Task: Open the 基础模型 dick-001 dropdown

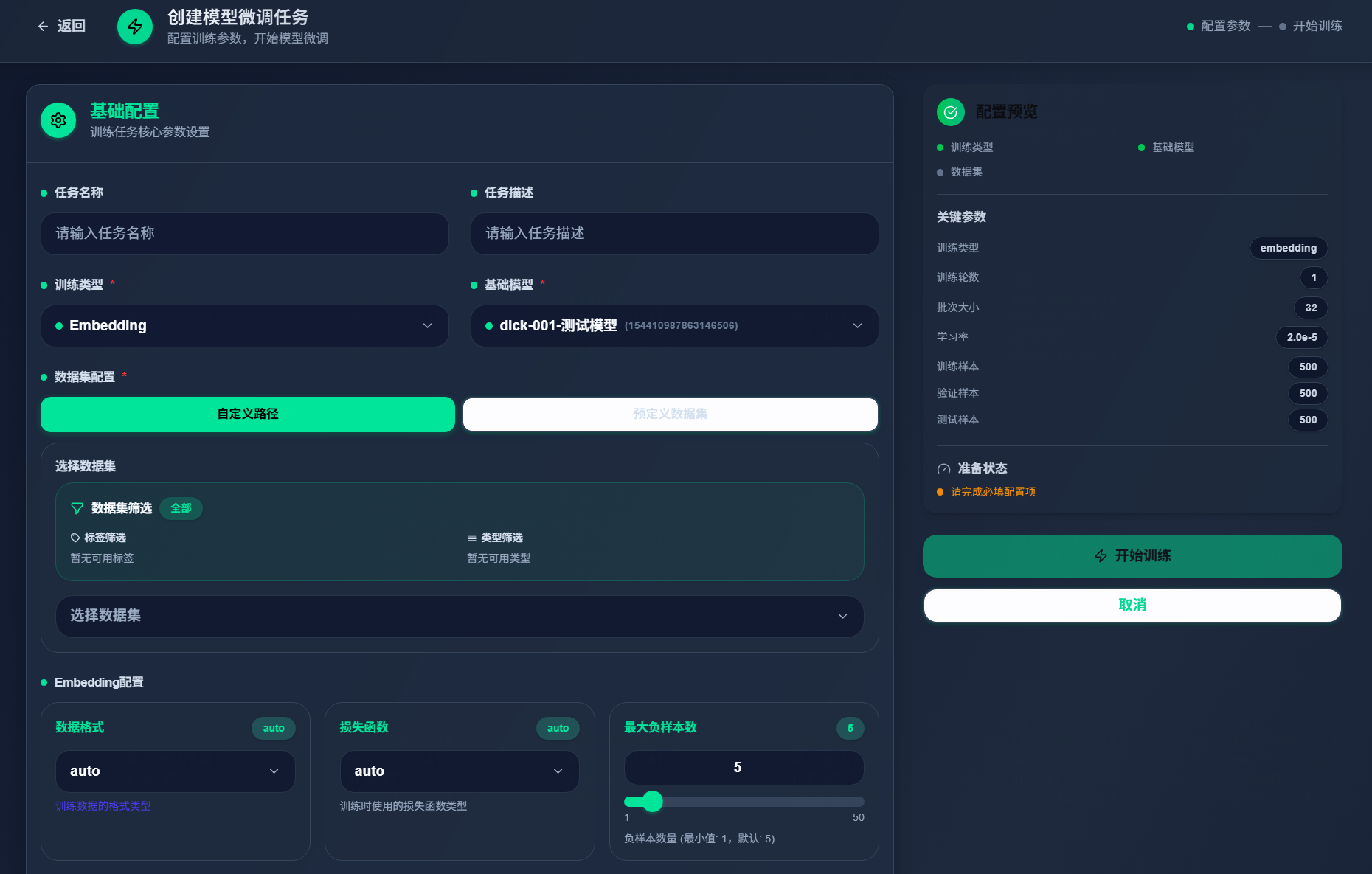Action: (x=673, y=326)
